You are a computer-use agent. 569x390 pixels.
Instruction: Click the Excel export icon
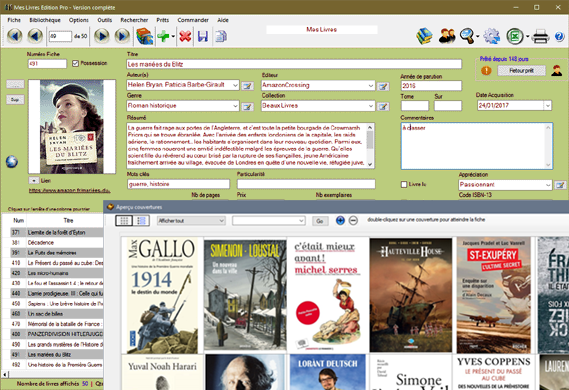(515, 36)
